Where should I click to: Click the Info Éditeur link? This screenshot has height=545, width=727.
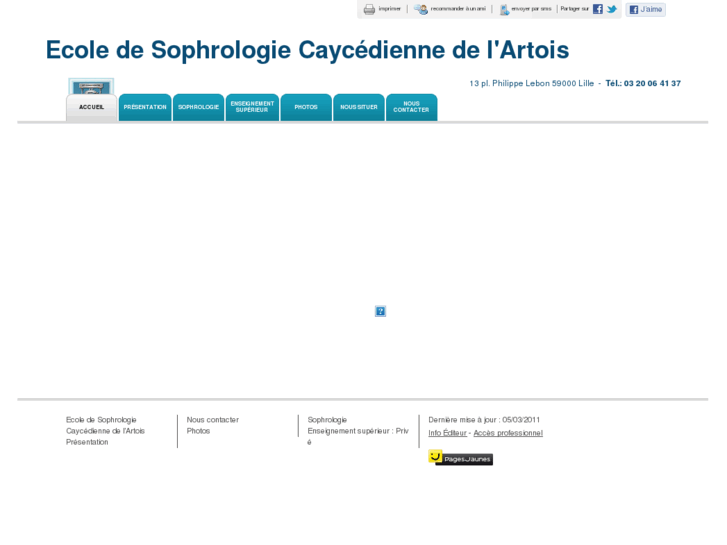point(447,433)
